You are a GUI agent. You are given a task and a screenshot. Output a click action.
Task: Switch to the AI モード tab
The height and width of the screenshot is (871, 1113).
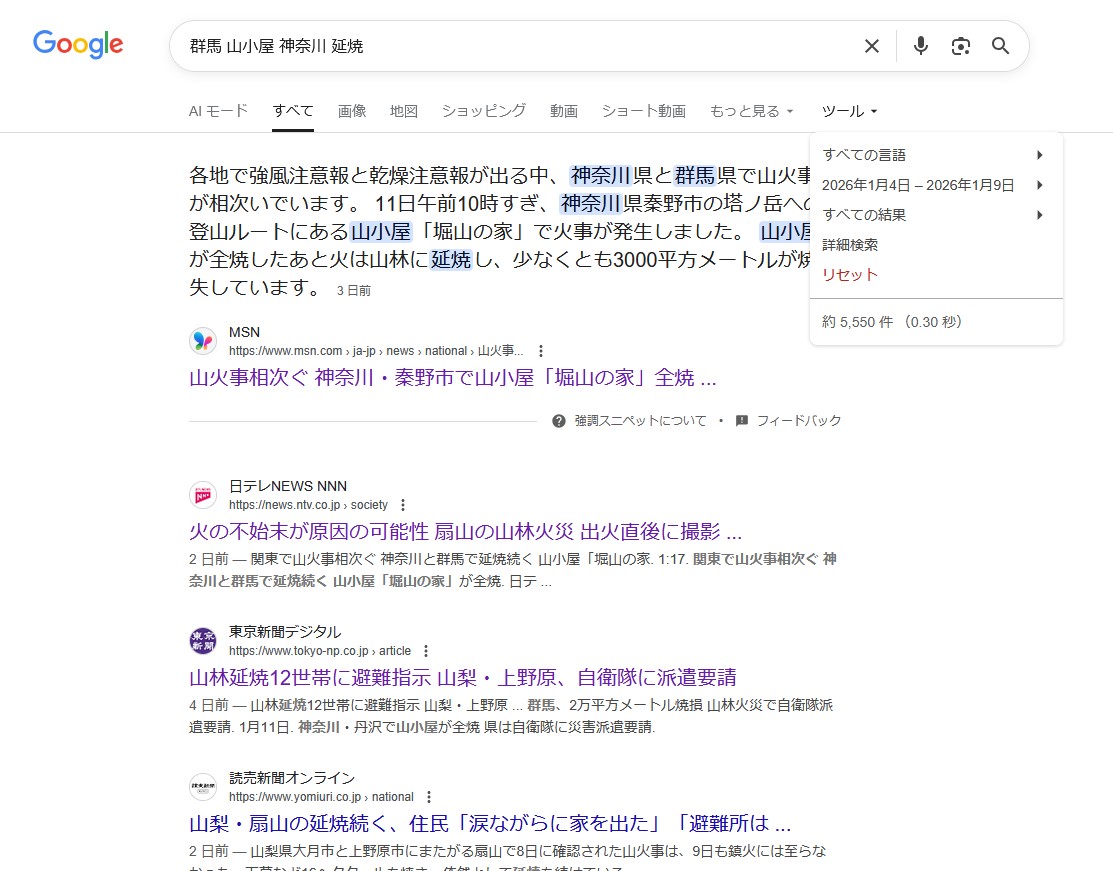point(218,111)
